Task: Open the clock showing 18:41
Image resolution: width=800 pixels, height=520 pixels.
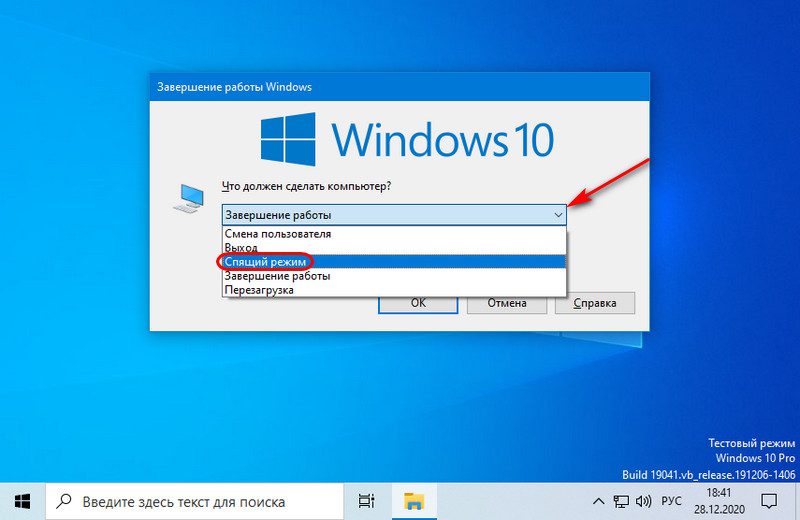Action: 719,502
